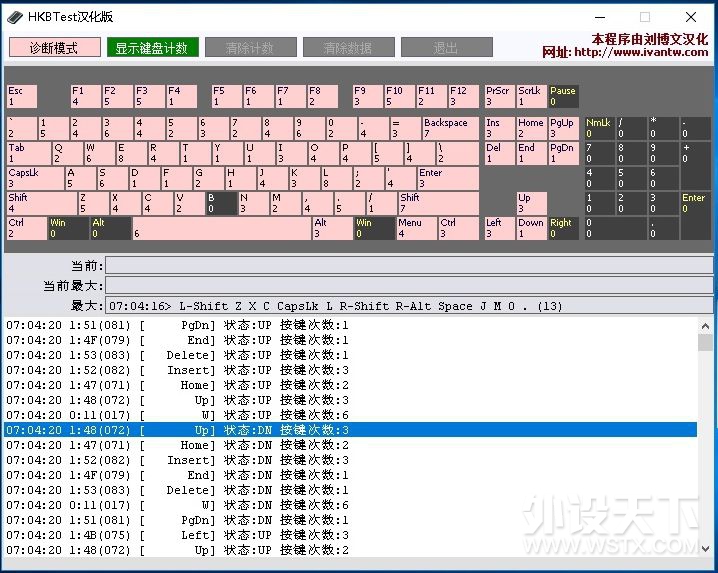
Task: Click the 诊断模式 diagnostic mode button
Action: tap(54, 48)
